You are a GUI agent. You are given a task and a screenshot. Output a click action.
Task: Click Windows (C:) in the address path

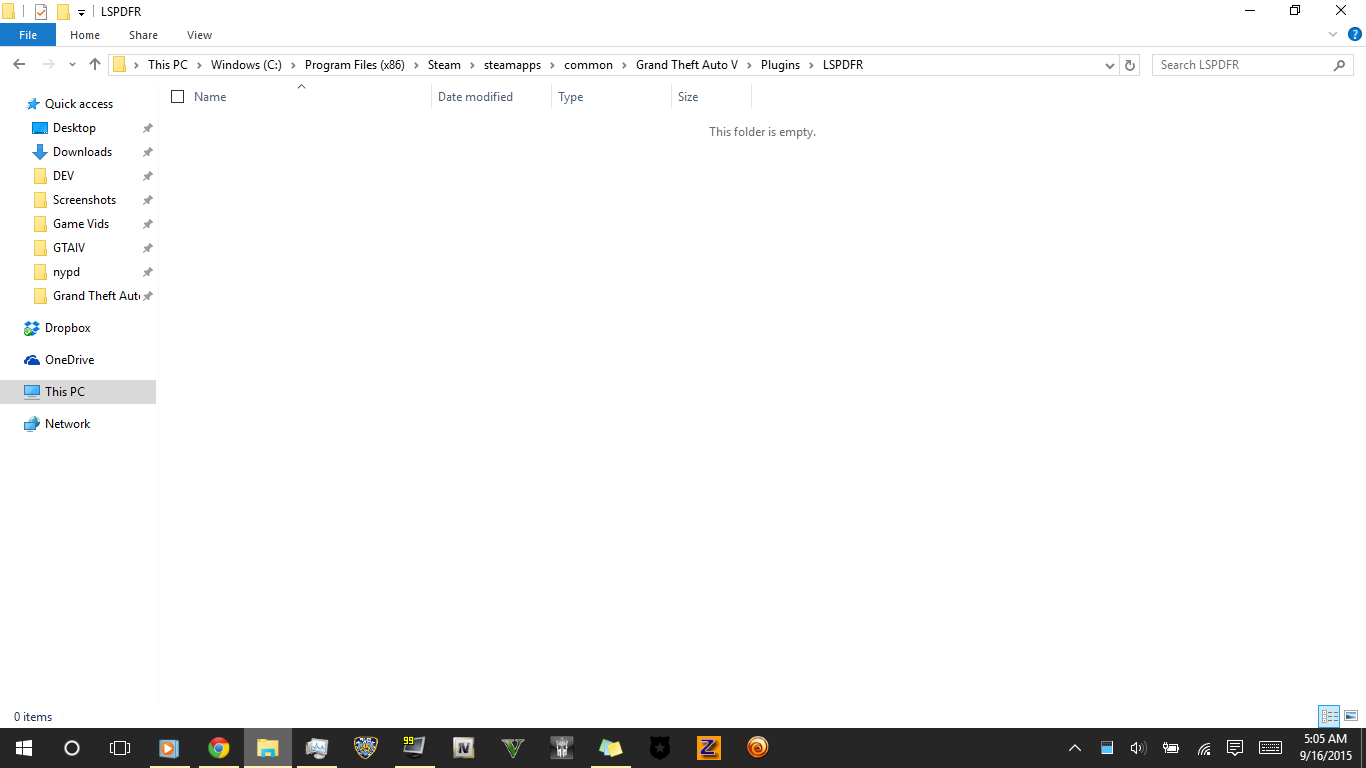(x=246, y=65)
